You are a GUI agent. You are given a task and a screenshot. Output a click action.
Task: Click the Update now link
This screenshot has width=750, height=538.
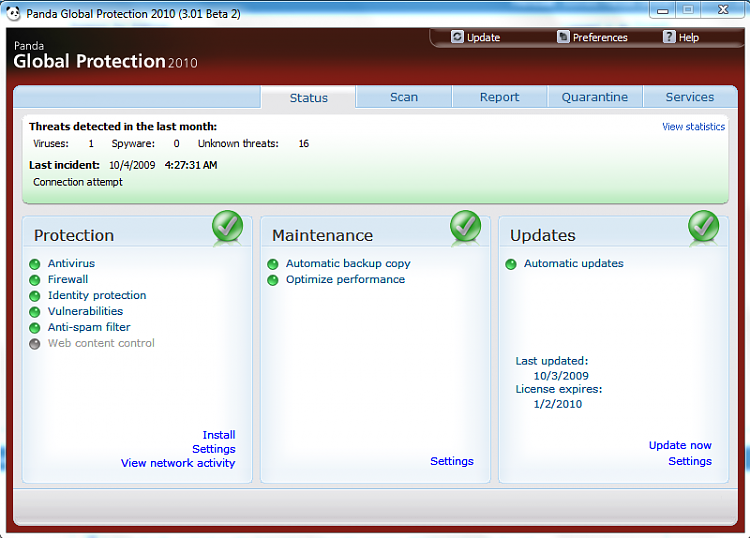(x=680, y=445)
